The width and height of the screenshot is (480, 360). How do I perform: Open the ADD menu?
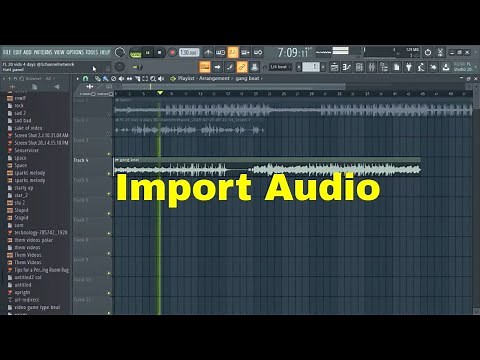click(28, 52)
